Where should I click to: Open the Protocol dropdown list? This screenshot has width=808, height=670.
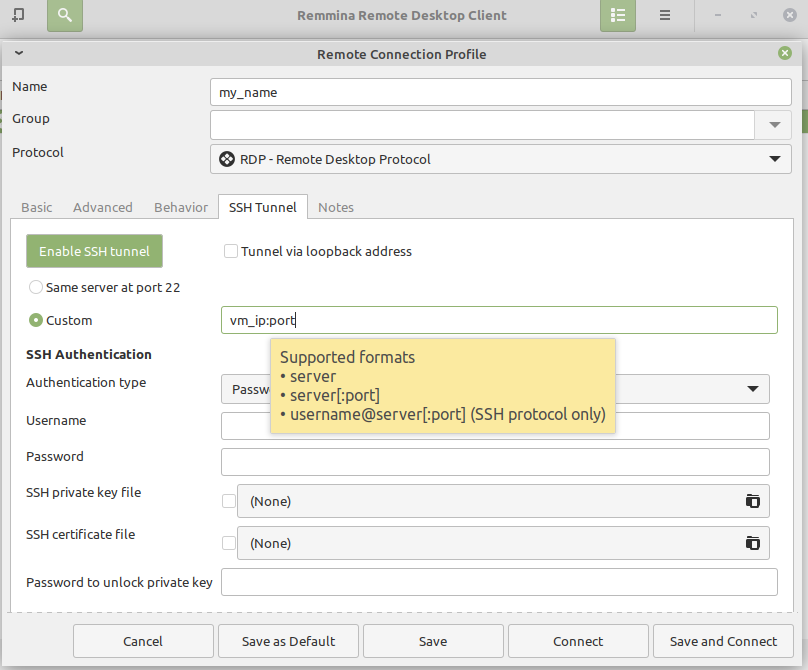pos(500,159)
